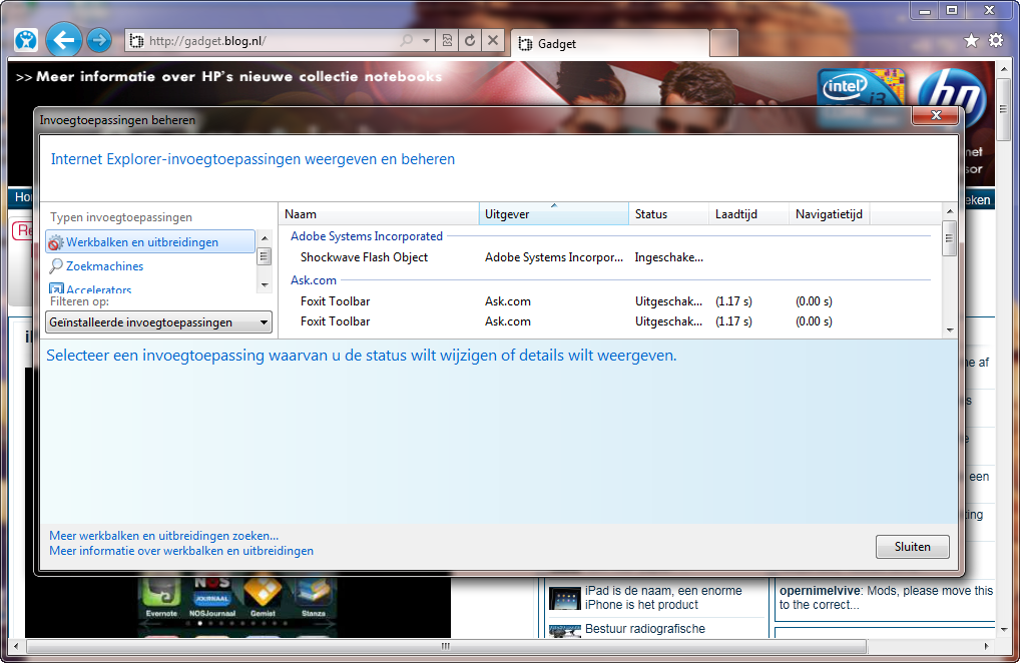This screenshot has height=663, width=1020.
Task: Click the Stanza app icon in image
Action: pos(313,597)
